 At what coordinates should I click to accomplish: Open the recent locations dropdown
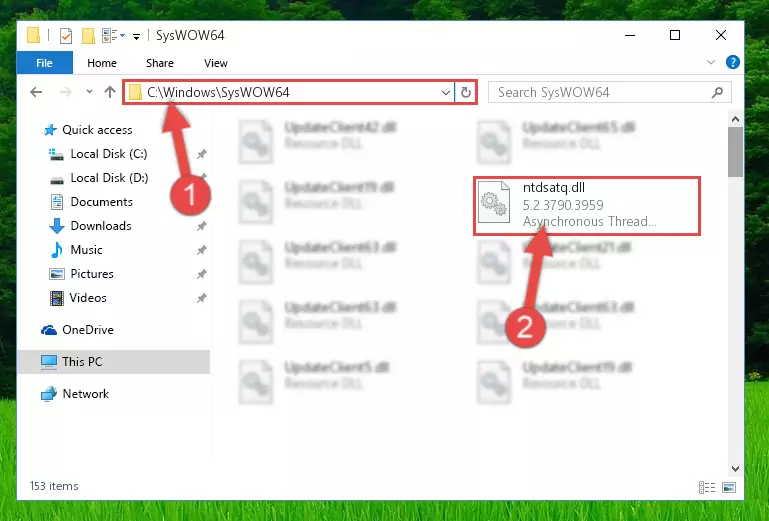[89, 92]
